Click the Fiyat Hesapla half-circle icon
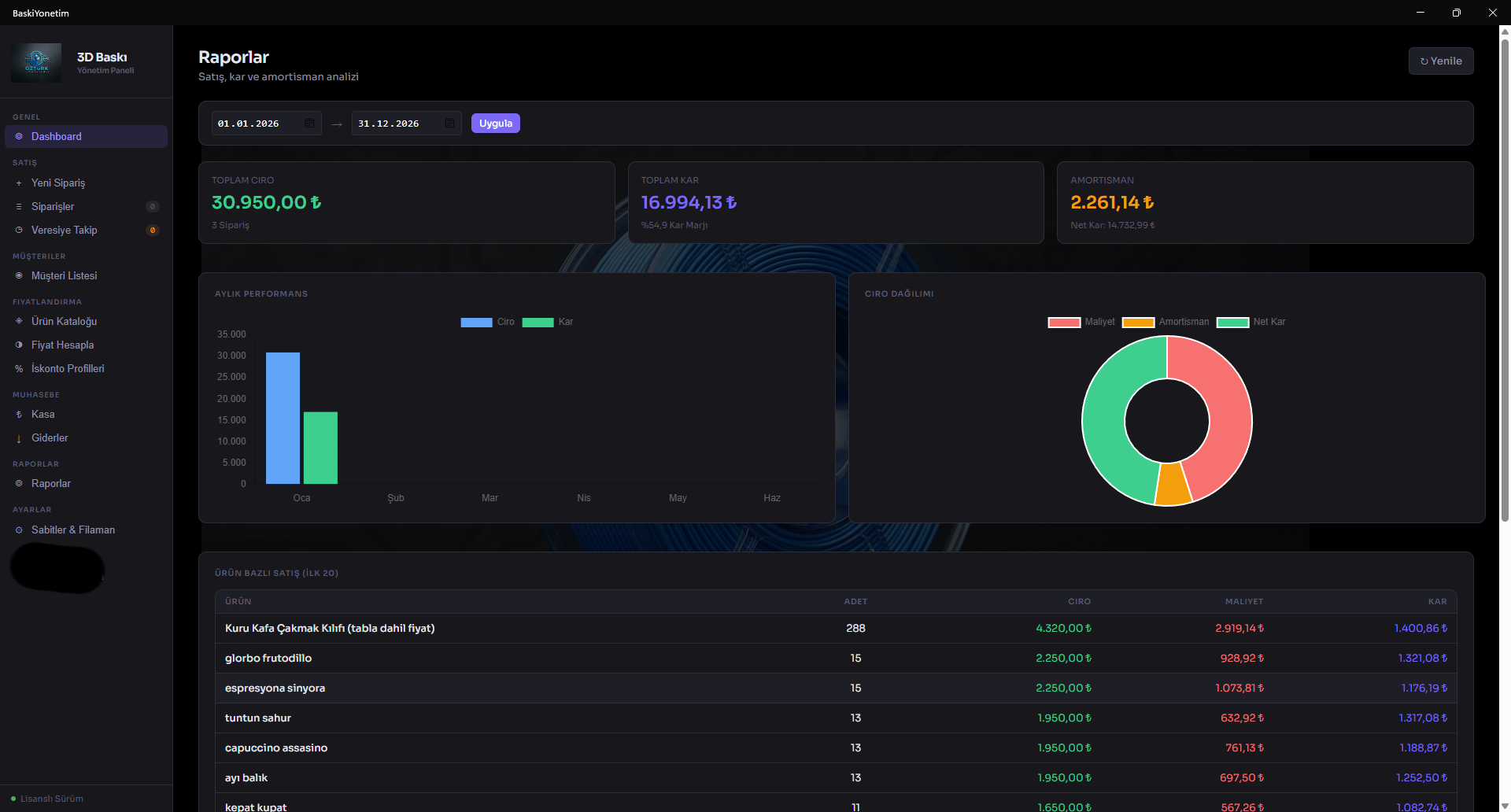 coord(19,345)
